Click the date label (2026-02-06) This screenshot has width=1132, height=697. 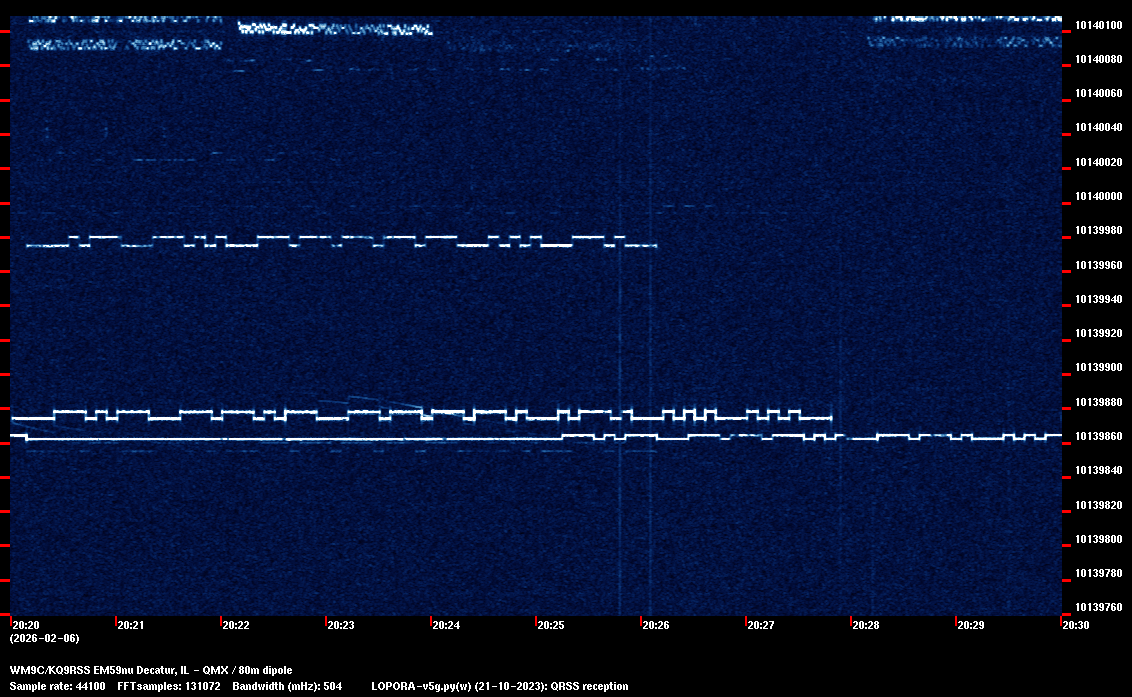click(x=45, y=638)
